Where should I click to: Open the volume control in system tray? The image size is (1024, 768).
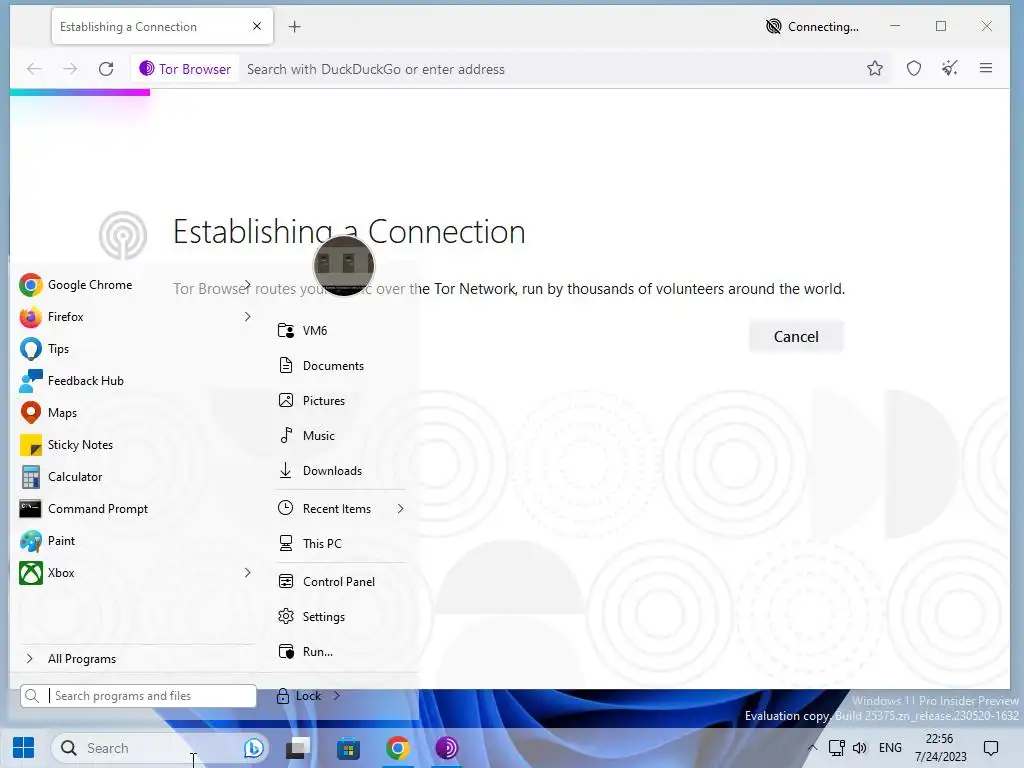click(x=859, y=748)
